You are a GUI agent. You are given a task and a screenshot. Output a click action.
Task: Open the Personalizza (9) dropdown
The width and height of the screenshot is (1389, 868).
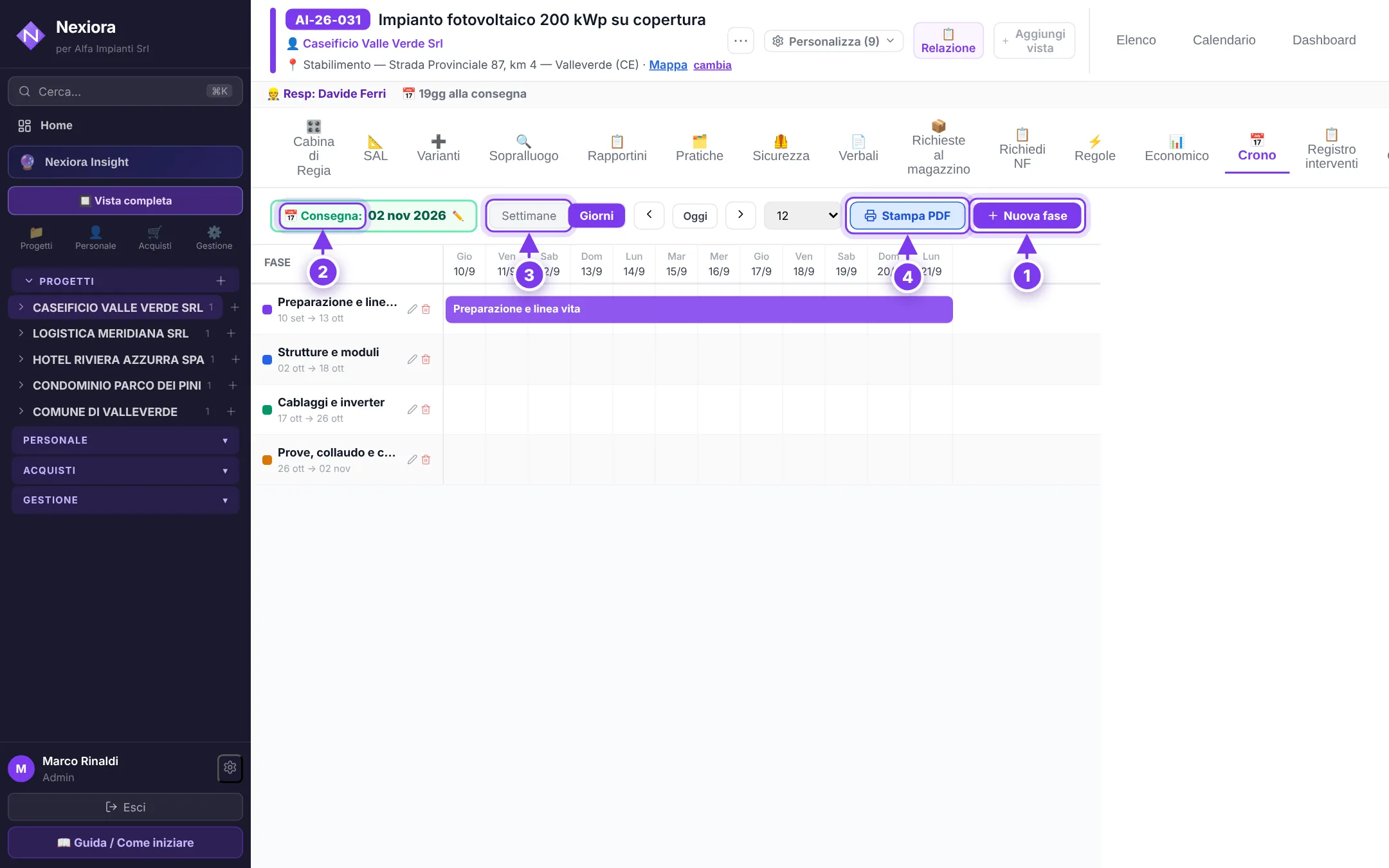833,41
